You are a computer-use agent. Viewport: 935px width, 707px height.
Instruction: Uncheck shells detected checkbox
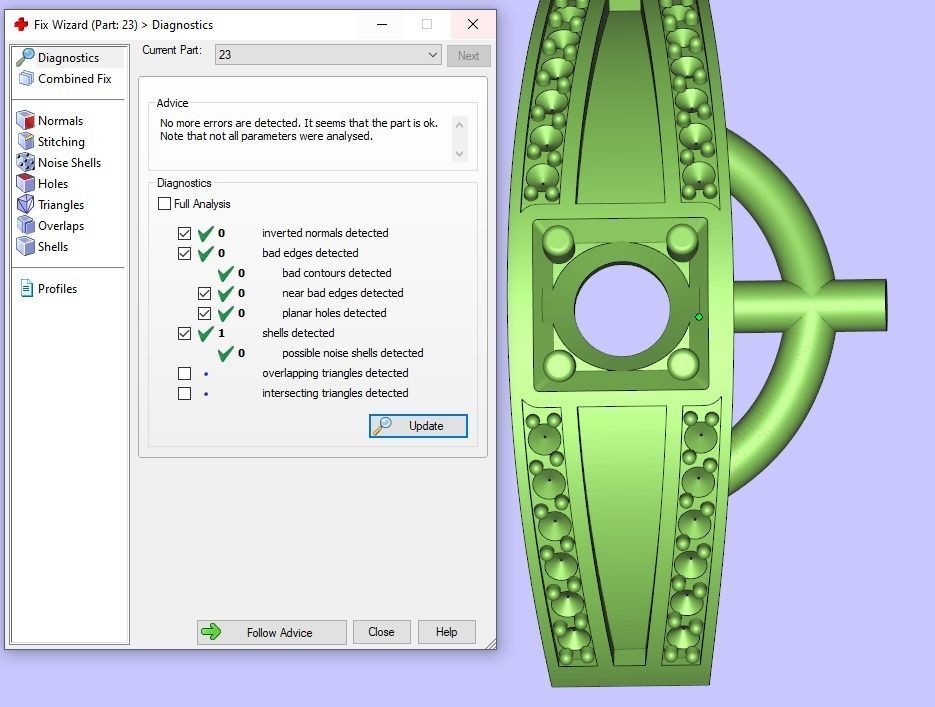point(184,333)
